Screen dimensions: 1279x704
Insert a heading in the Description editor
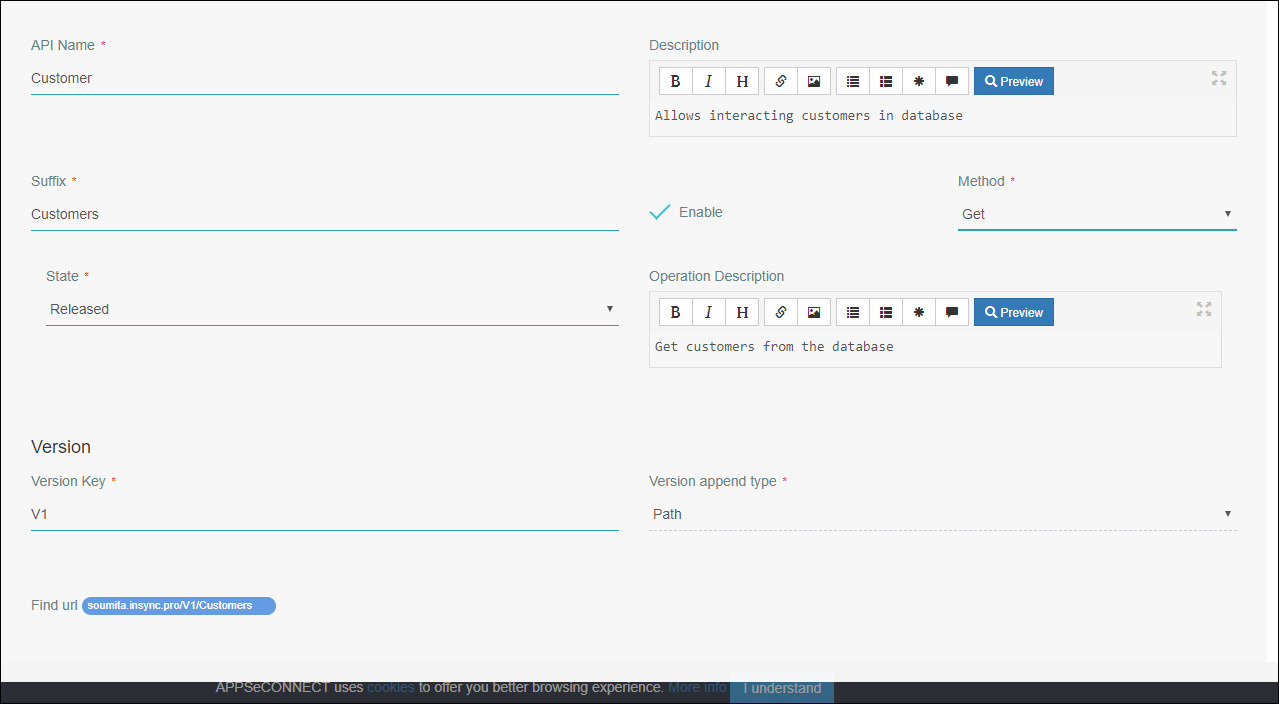(741, 81)
